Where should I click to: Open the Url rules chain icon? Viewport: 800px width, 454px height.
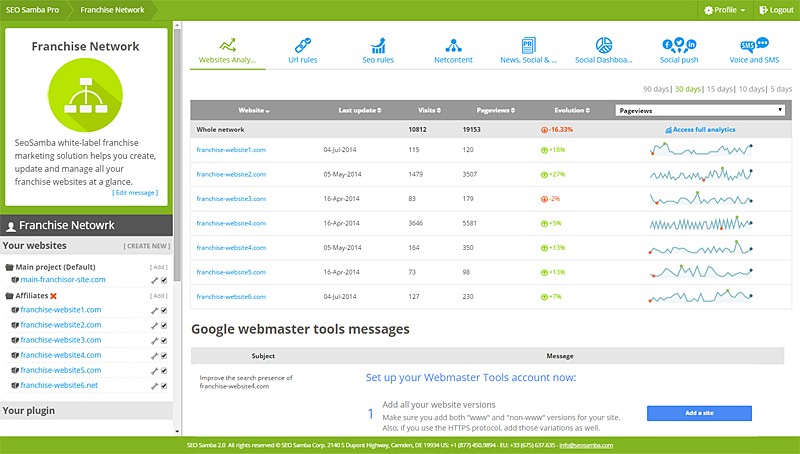point(303,45)
